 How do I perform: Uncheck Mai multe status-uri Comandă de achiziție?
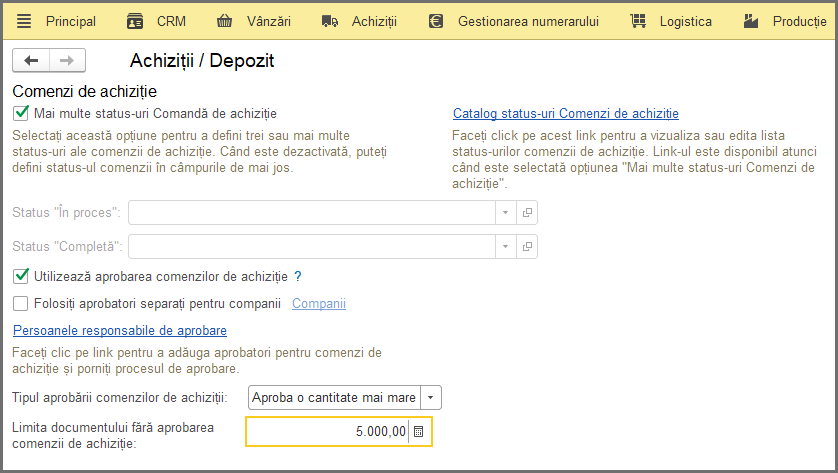click(21, 113)
